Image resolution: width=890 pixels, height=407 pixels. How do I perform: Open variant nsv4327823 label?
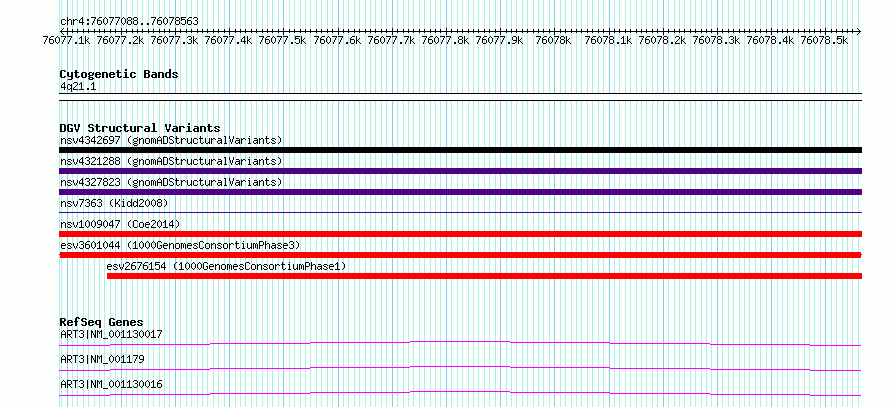point(171,182)
